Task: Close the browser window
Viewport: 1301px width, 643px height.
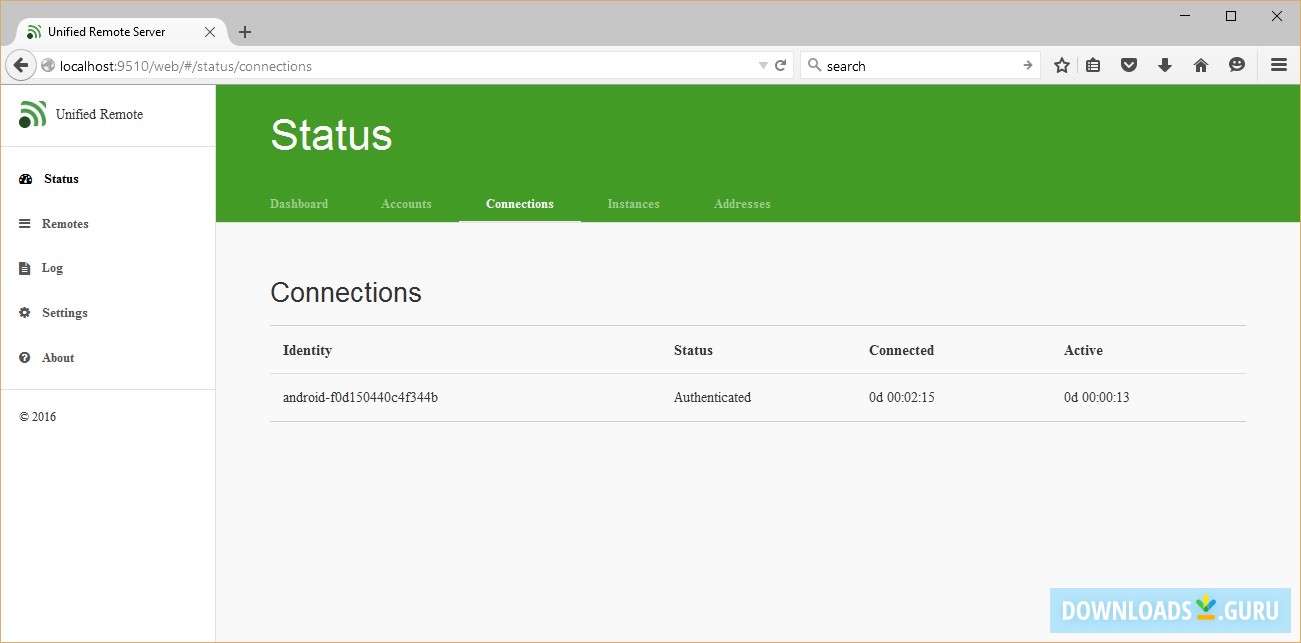Action: click(1277, 16)
